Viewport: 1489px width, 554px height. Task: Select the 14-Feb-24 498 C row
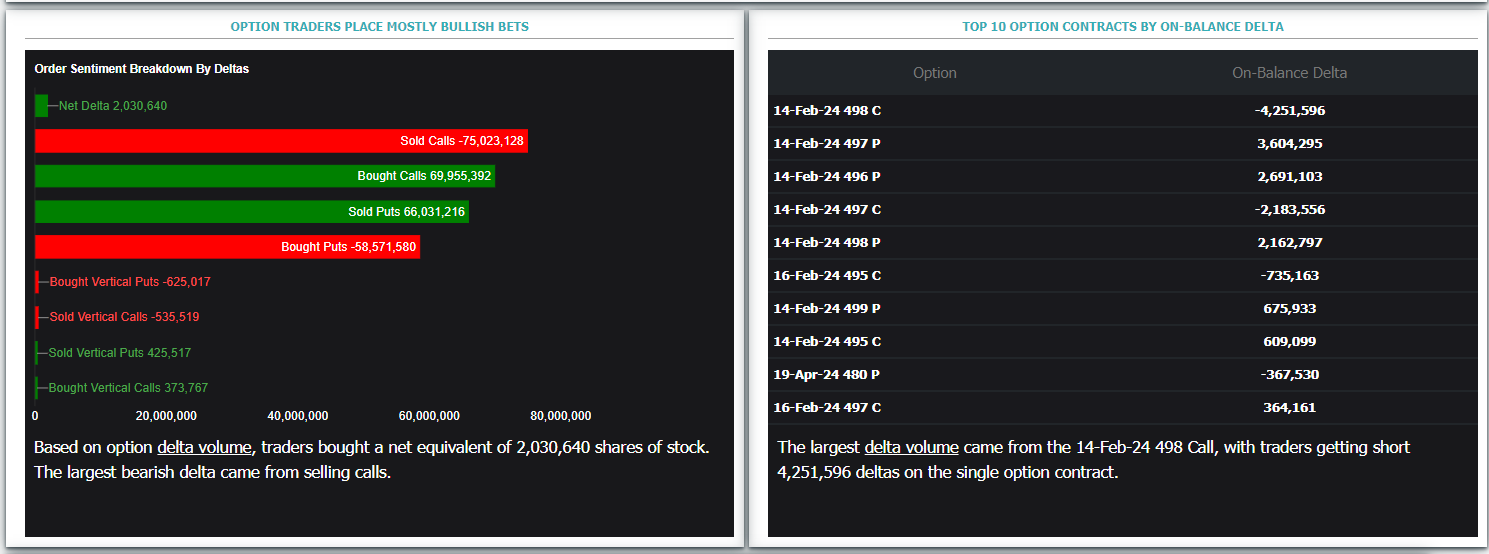coord(1123,111)
